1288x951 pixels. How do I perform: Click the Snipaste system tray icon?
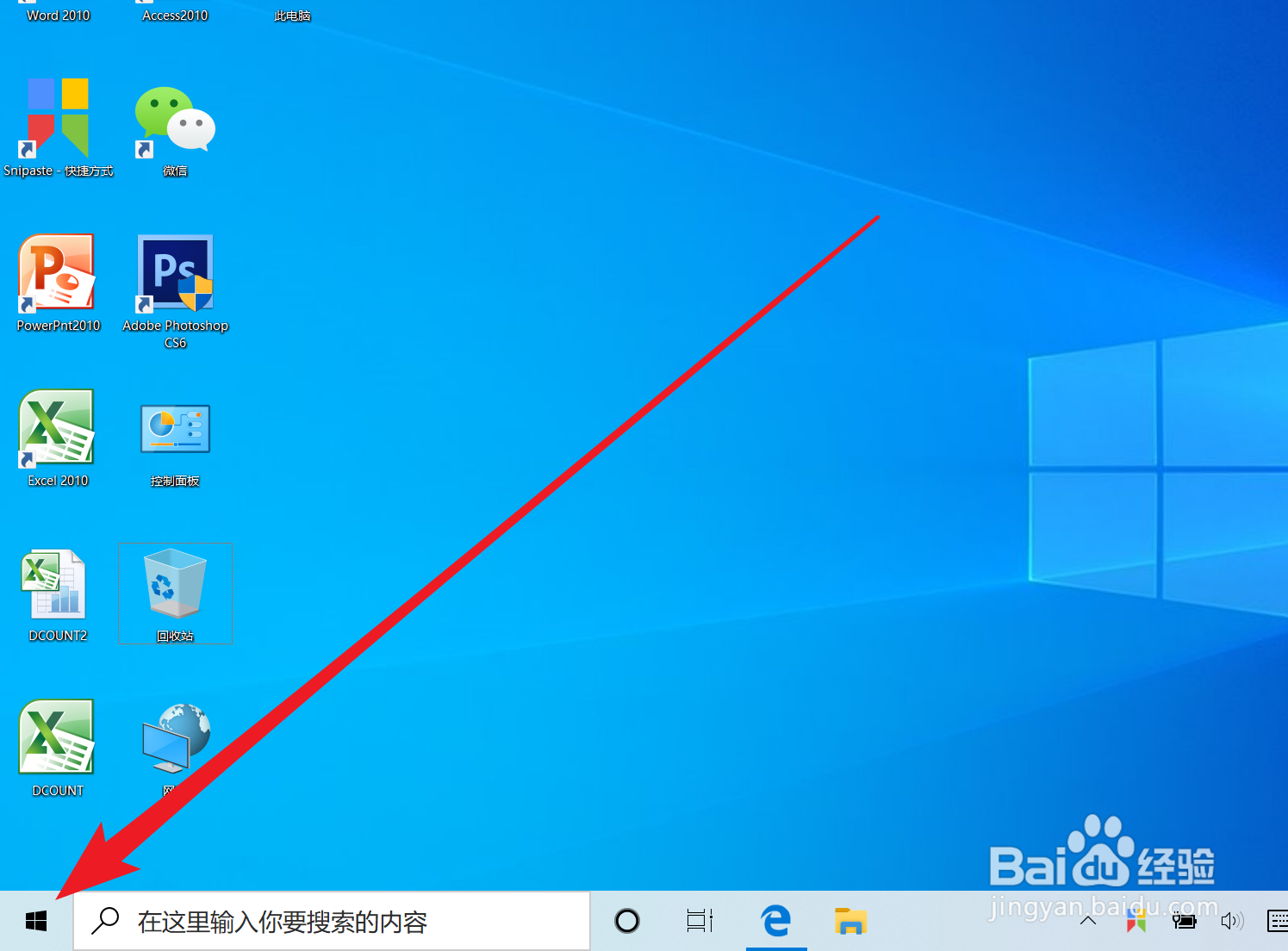1136,921
